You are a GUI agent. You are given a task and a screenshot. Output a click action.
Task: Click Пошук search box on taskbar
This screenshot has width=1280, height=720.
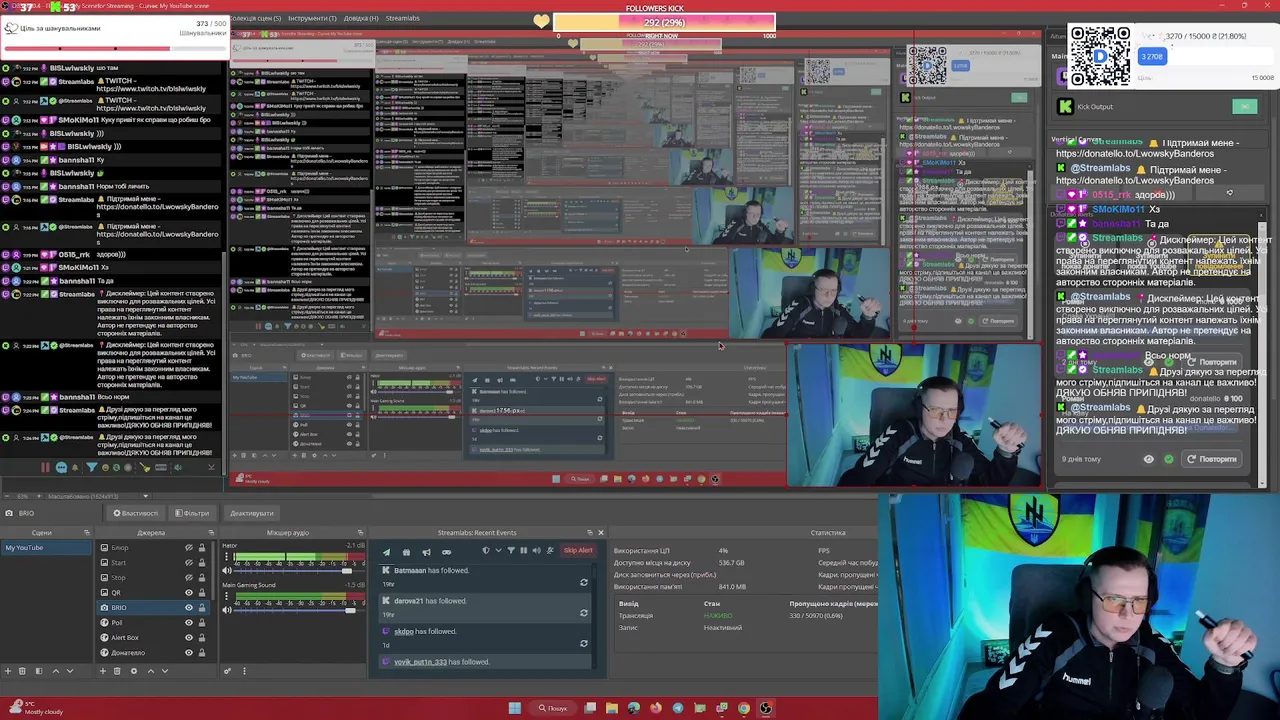[553, 708]
